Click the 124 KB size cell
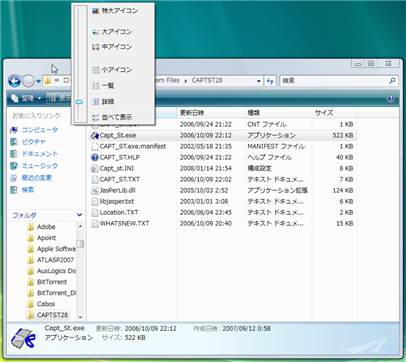Viewport: 406px width, 362px height. (x=343, y=191)
